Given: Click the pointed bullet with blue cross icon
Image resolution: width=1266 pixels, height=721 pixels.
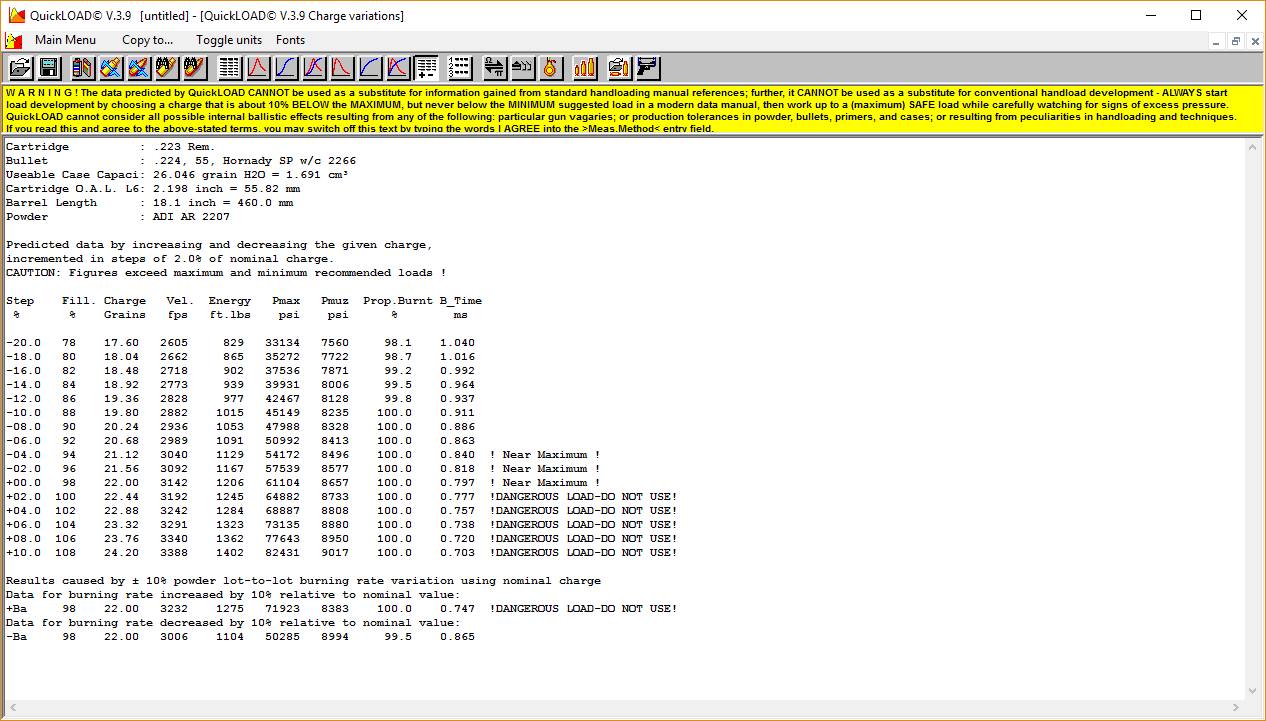Looking at the screenshot, I should point(139,68).
